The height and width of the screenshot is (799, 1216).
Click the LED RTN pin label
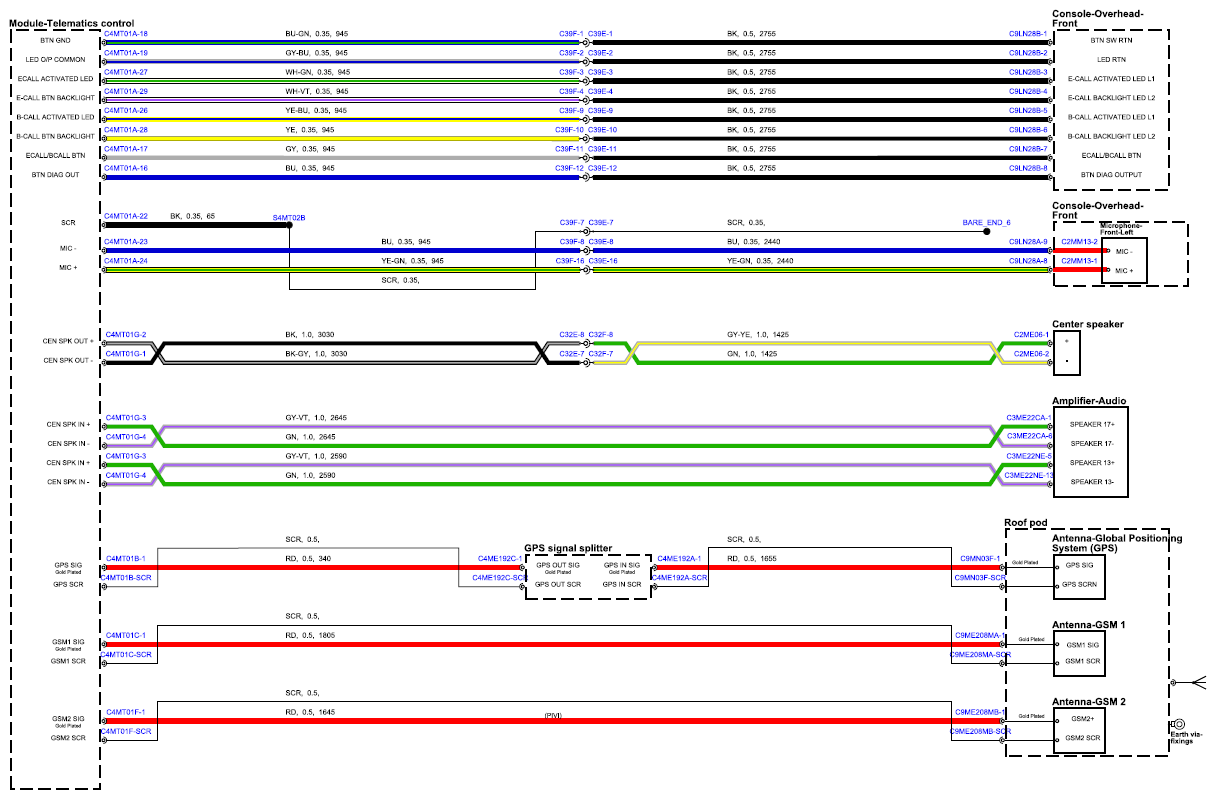click(1111, 59)
